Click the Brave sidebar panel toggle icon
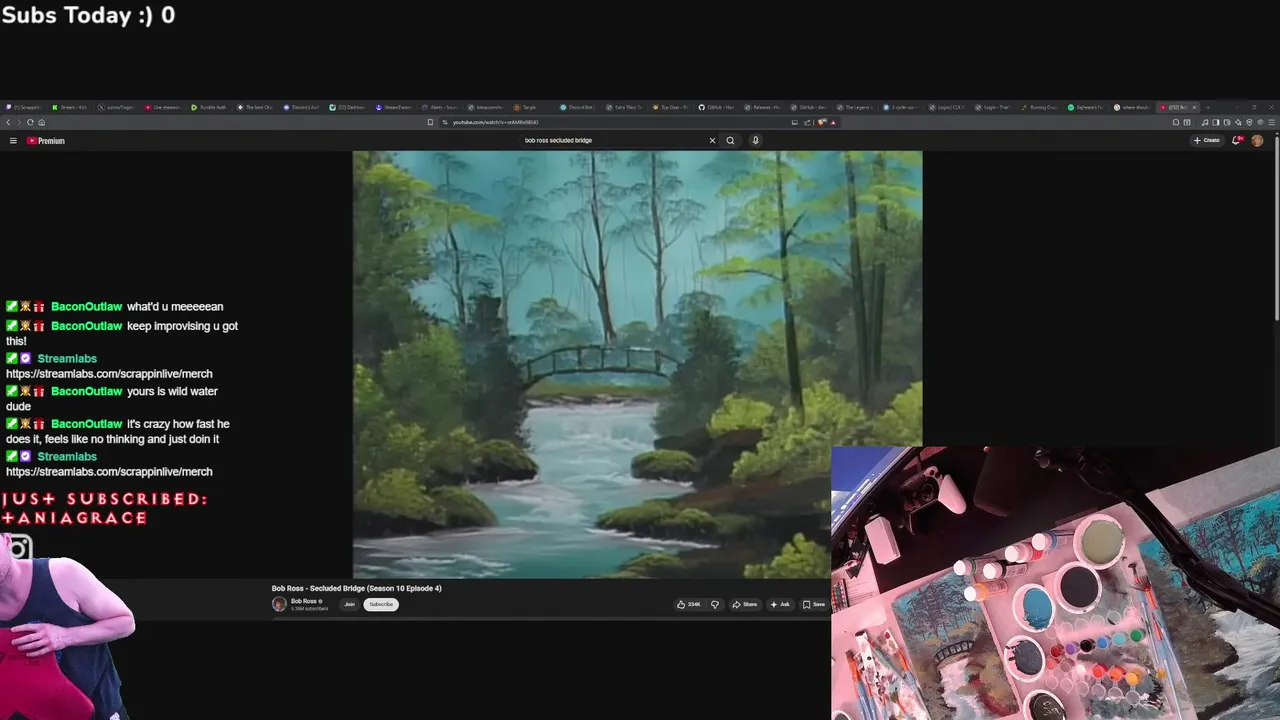1280x720 pixels. coord(1216,122)
